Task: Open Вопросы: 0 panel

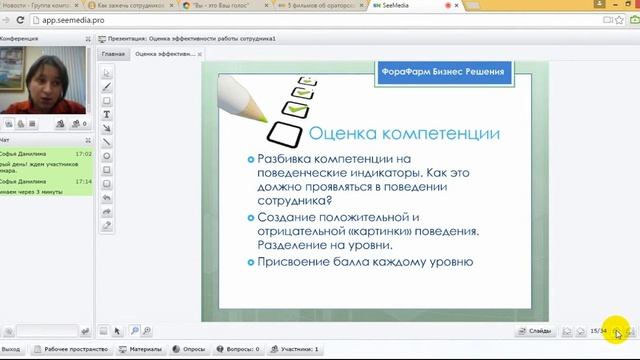Action: tap(238, 349)
